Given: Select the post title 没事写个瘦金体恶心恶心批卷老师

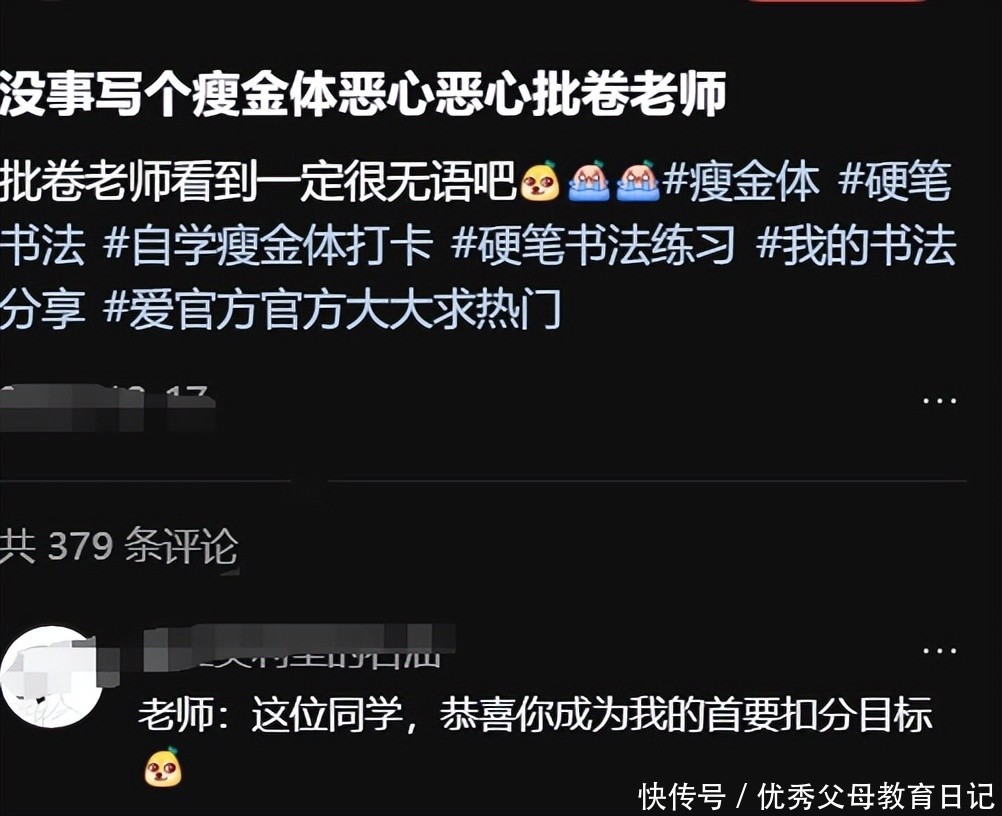Looking at the screenshot, I should point(363,95).
